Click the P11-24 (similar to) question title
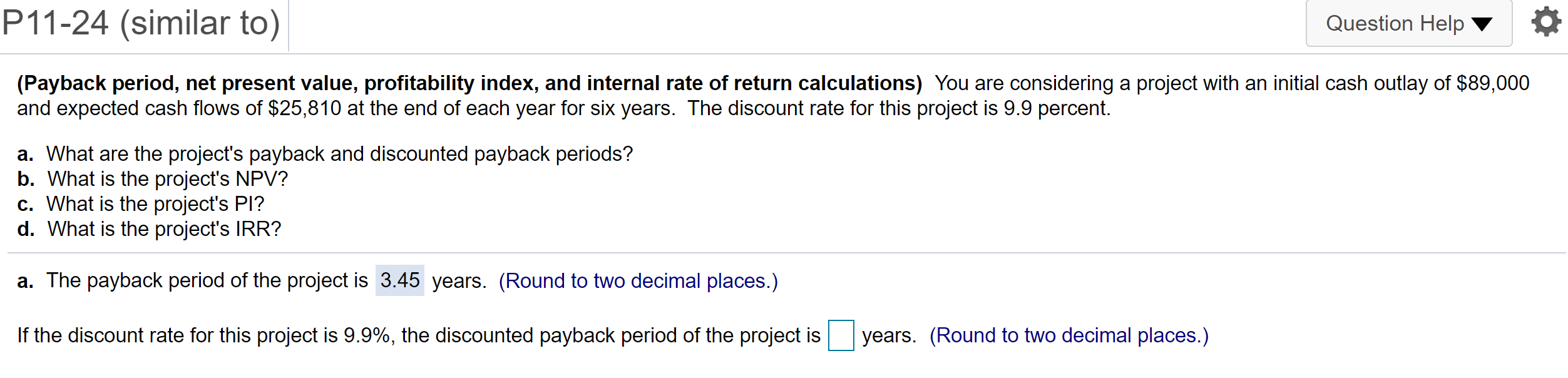This screenshot has width=1568, height=378. pyautogui.click(x=140, y=23)
